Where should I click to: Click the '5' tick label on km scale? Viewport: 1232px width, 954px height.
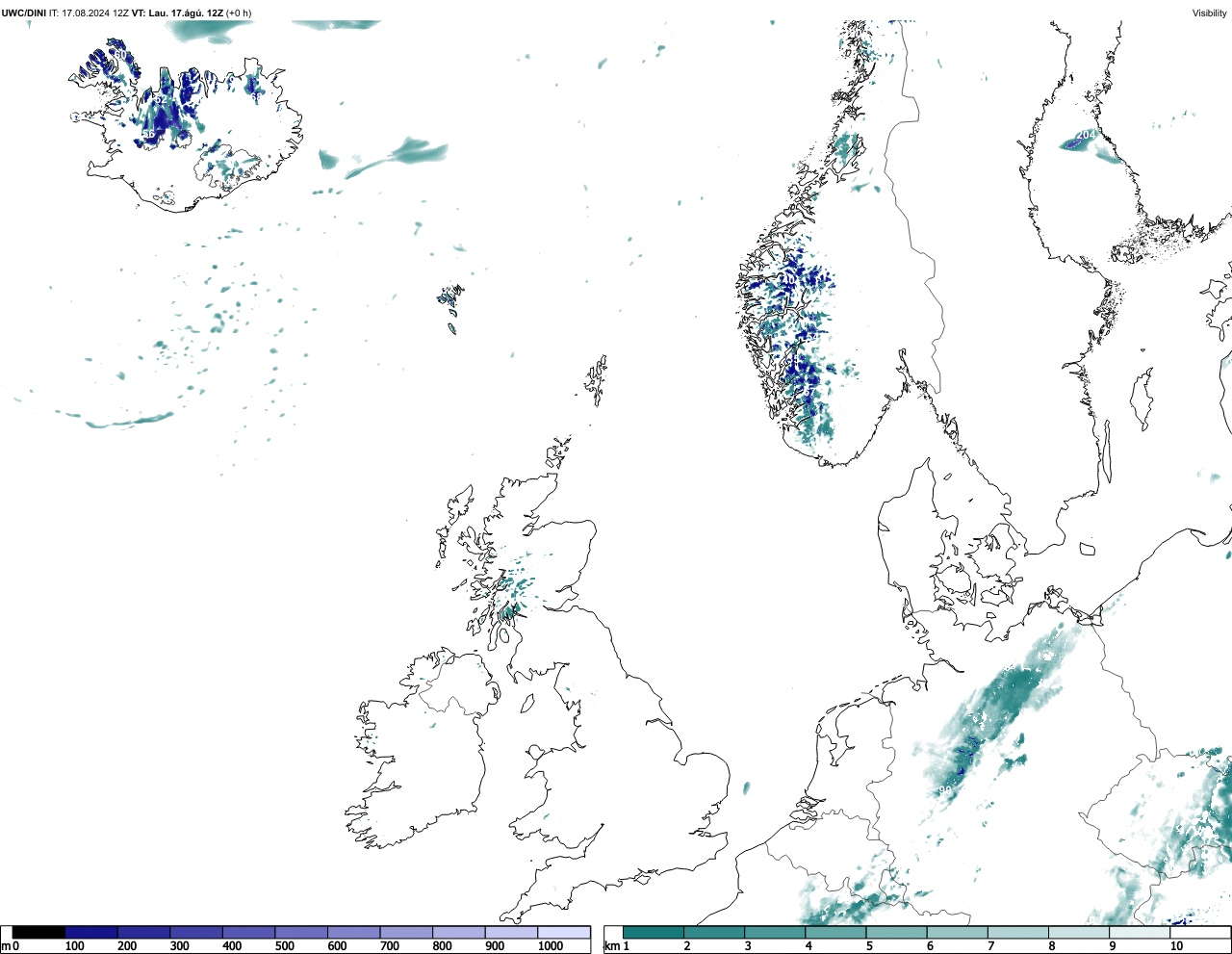coord(869,946)
